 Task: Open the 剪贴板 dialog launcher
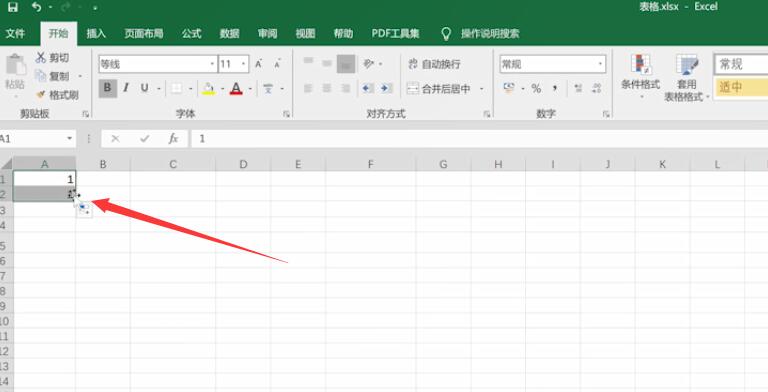point(86,114)
